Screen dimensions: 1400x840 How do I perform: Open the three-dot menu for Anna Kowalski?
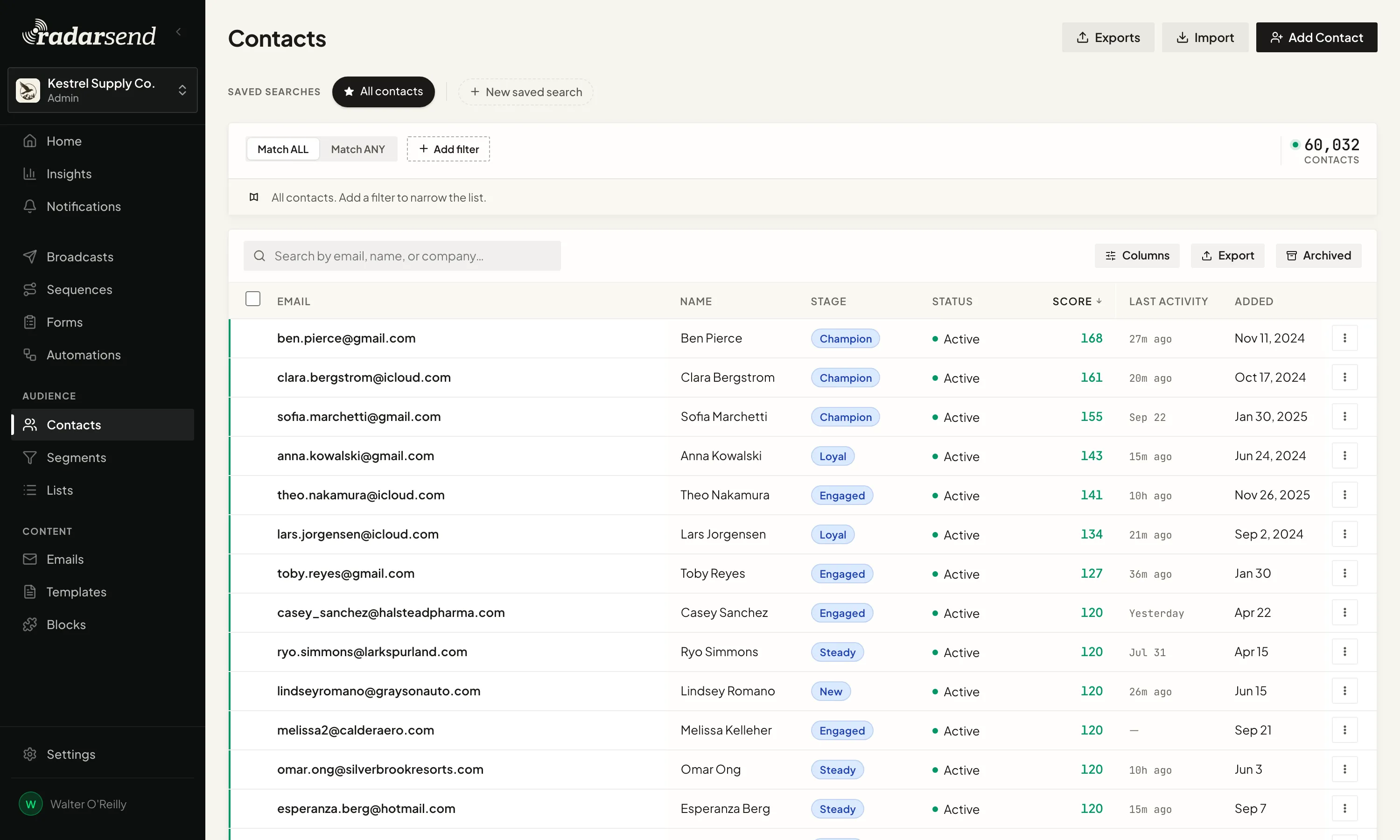click(x=1345, y=456)
